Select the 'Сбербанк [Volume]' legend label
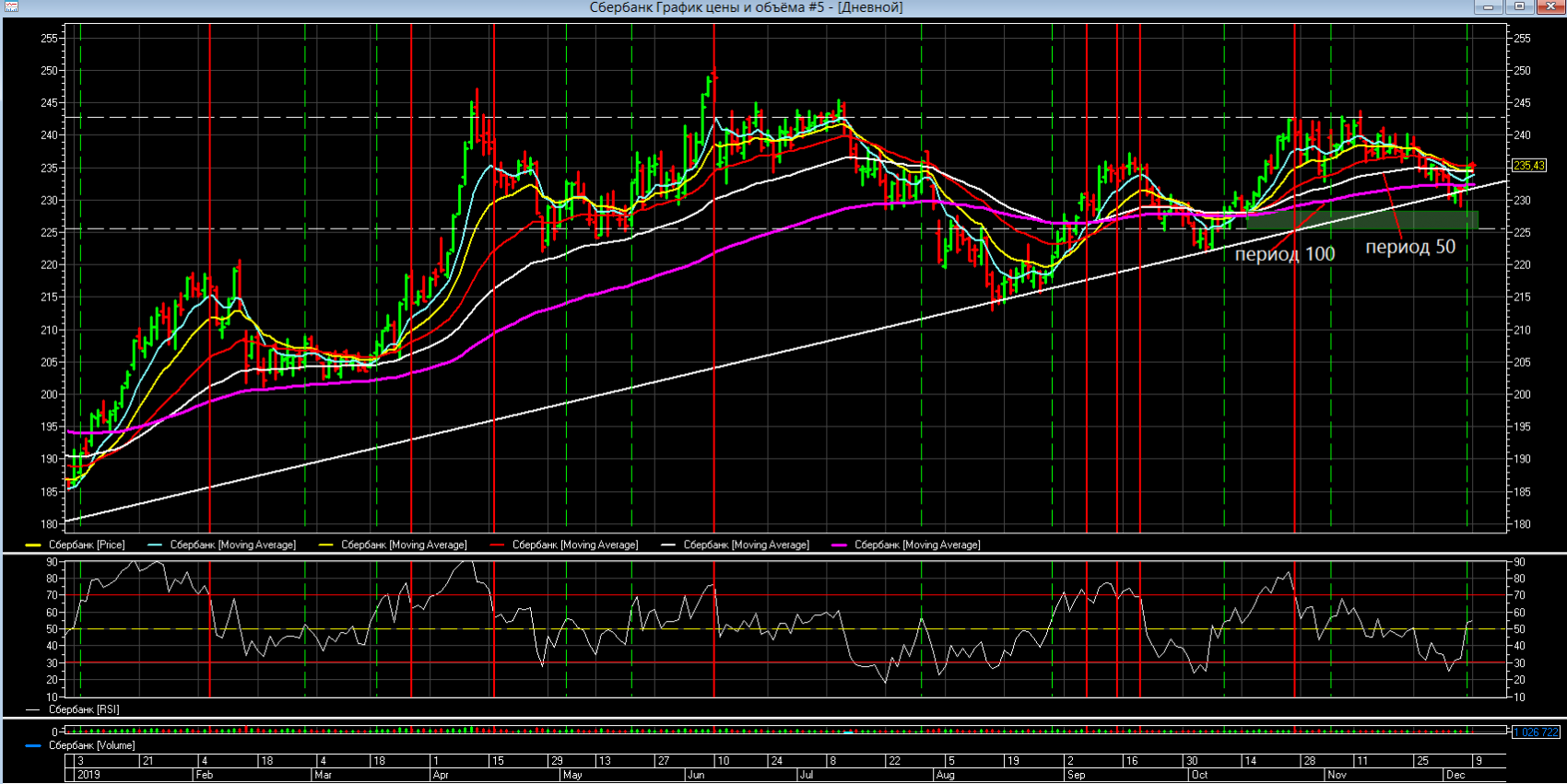This screenshot has height=784, width=1567. tap(92, 745)
